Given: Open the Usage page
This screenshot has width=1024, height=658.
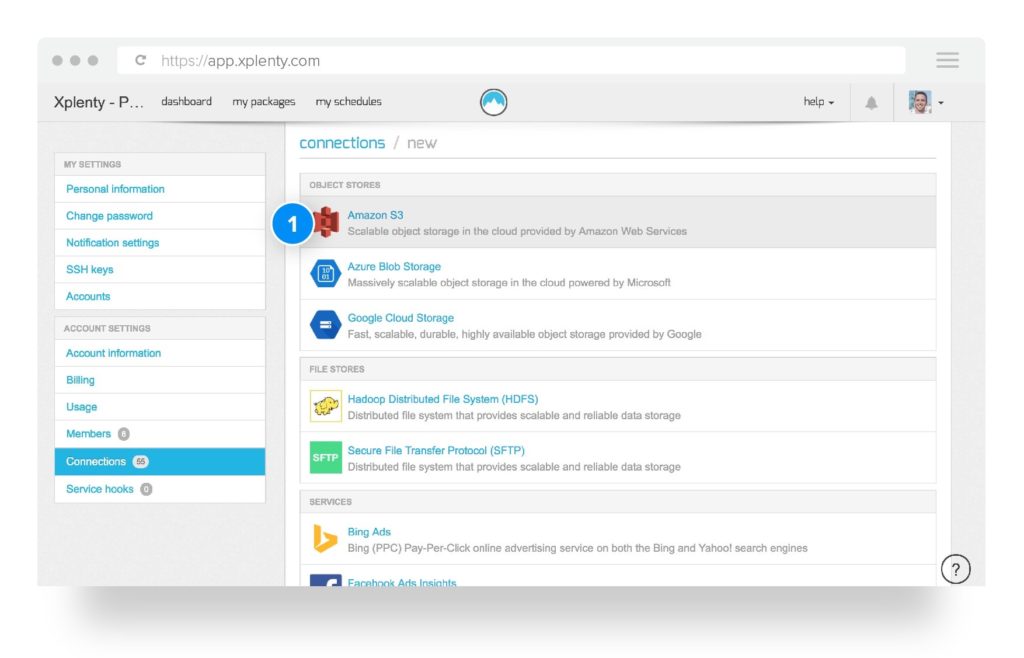Looking at the screenshot, I should pos(82,407).
